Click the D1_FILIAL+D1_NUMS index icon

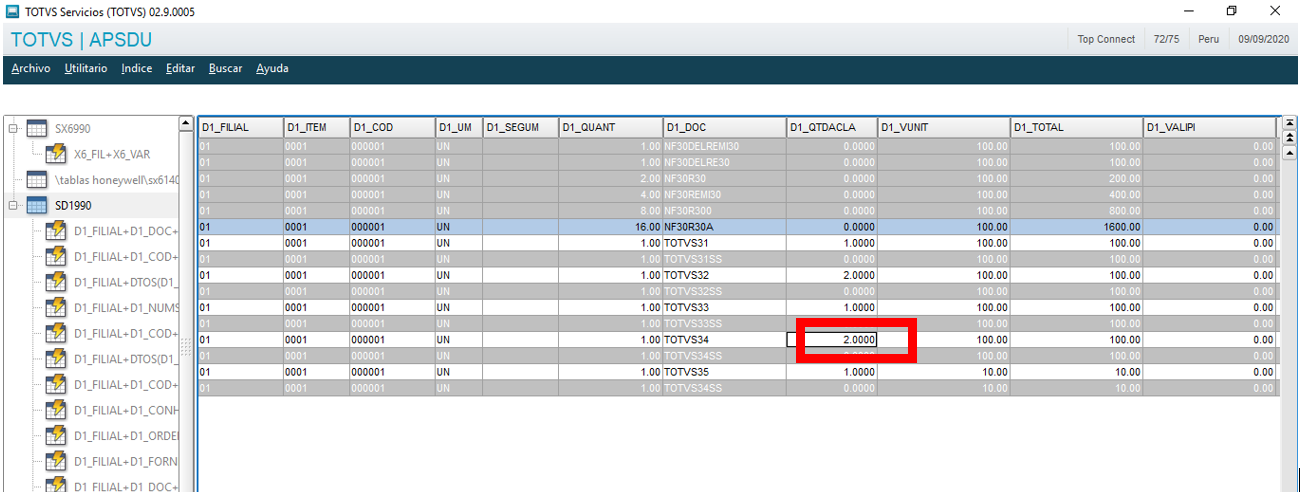tap(57, 308)
